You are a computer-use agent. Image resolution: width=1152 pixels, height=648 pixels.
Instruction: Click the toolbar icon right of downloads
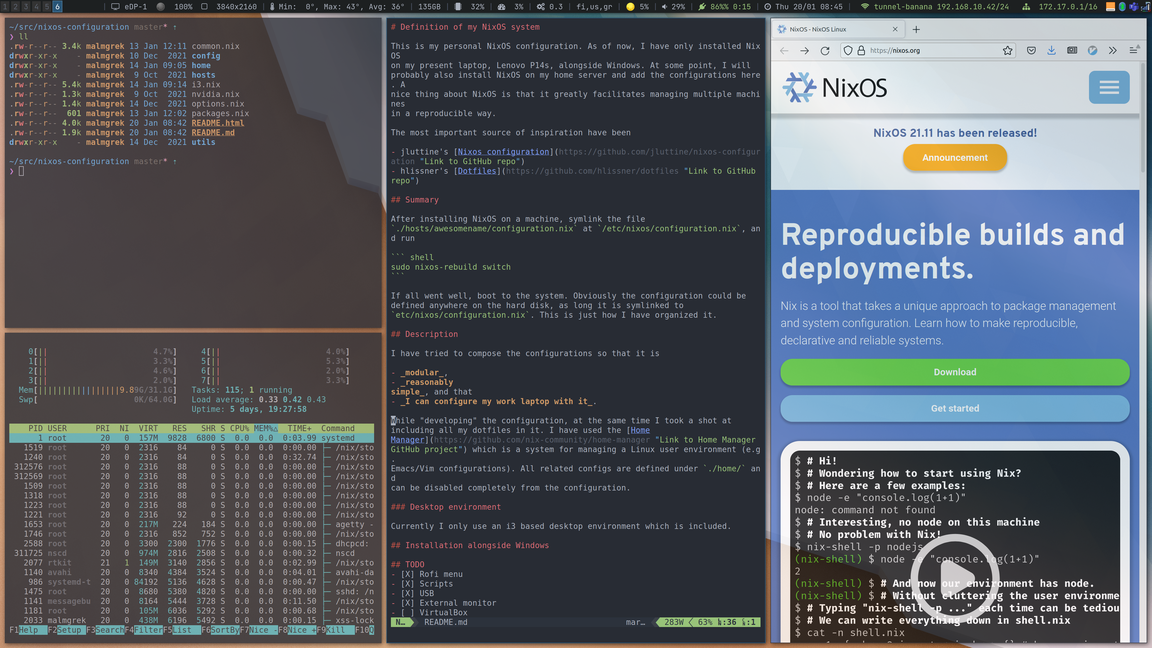coord(1072,51)
